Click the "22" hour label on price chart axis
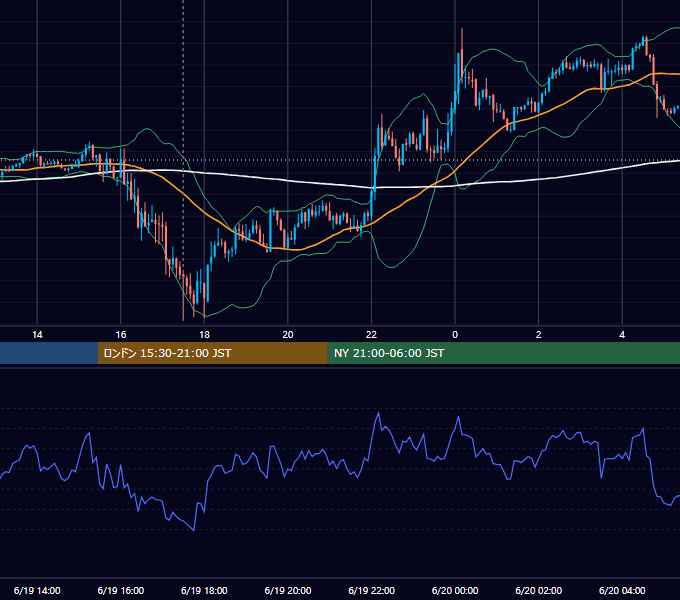 371,335
